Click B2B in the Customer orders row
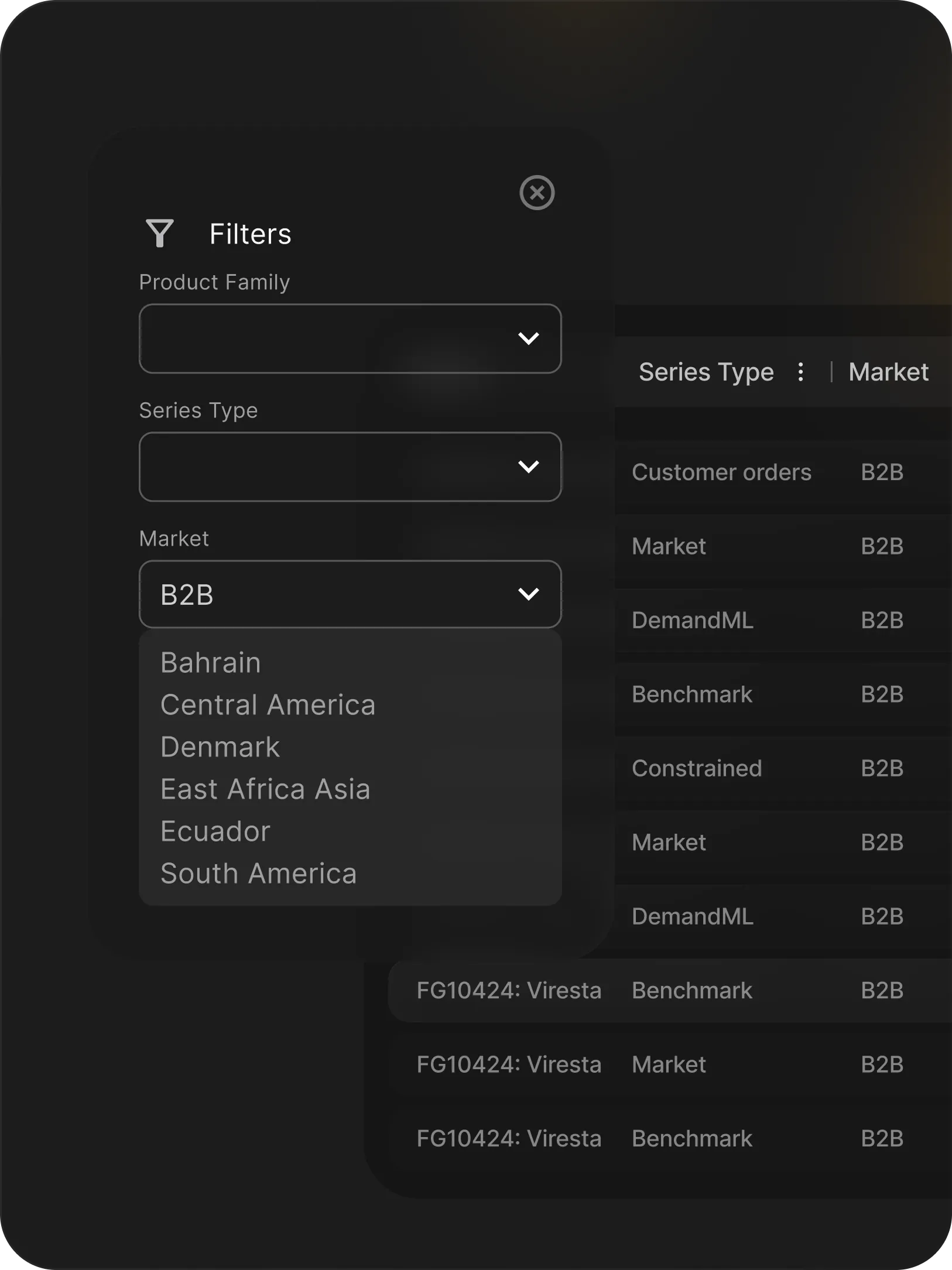952x1270 pixels. pos(882,472)
